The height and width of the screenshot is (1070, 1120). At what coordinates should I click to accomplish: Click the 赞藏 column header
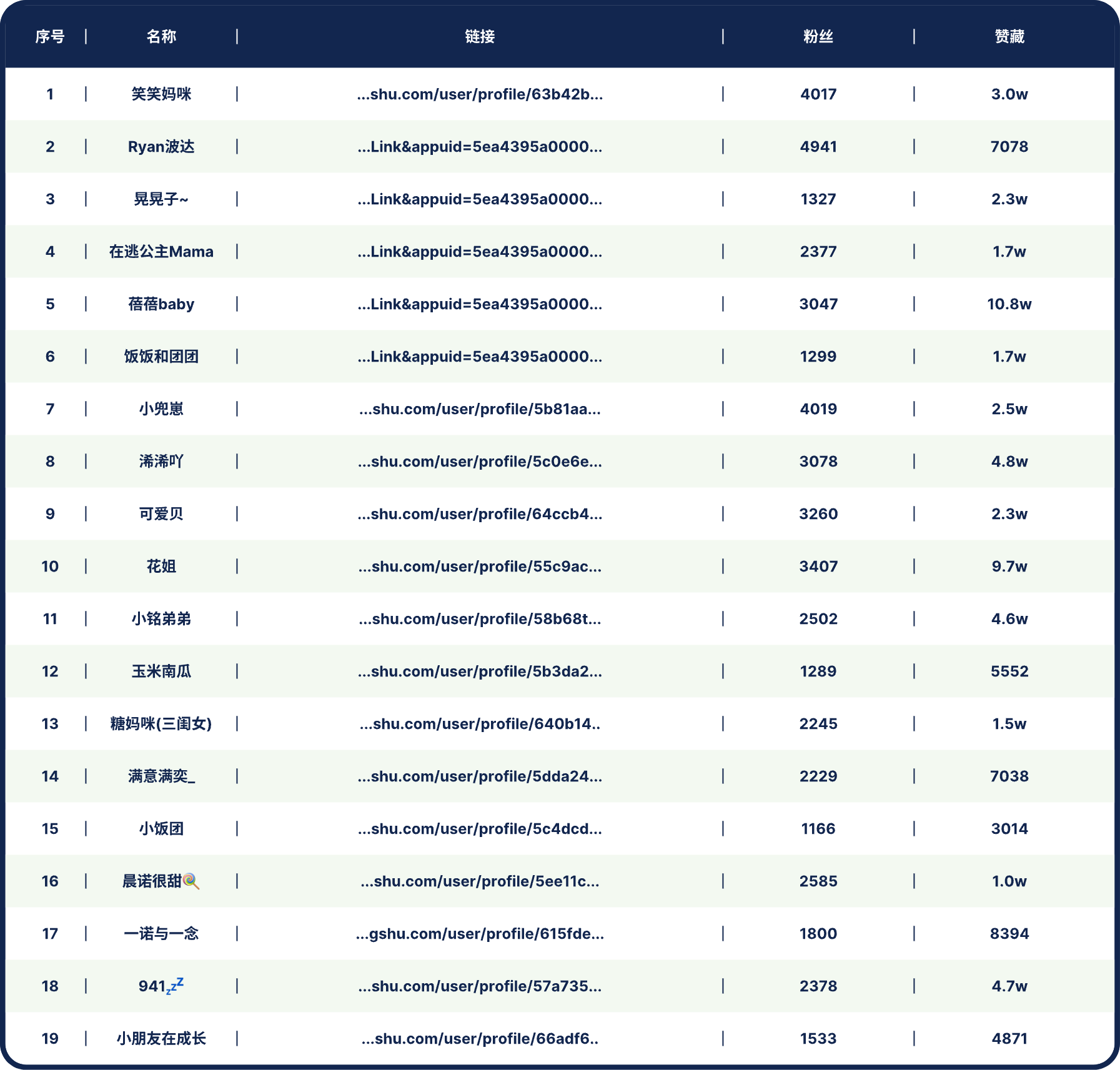[x=1009, y=37]
